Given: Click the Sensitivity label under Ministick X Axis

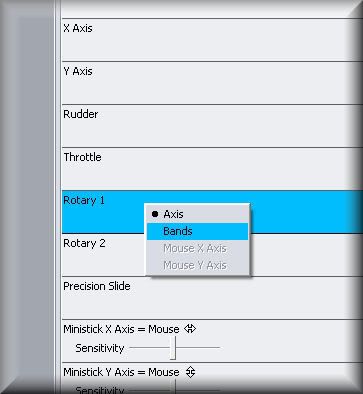Looking at the screenshot, I should click(100, 348).
